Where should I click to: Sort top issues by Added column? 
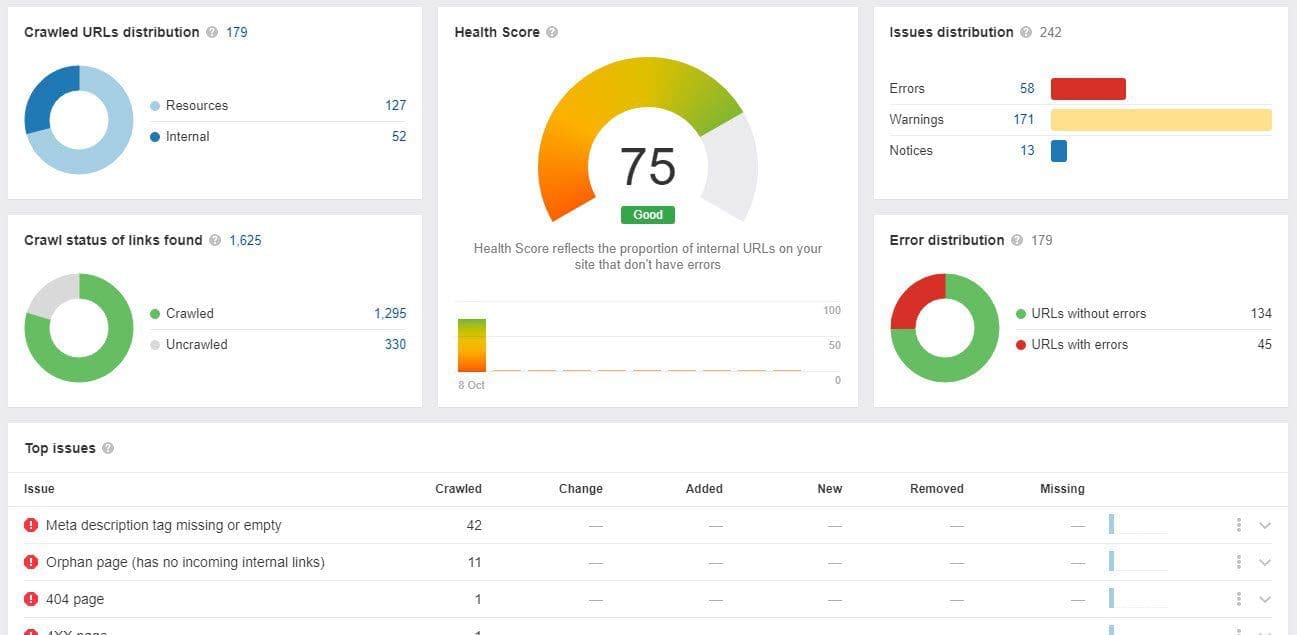tap(704, 489)
